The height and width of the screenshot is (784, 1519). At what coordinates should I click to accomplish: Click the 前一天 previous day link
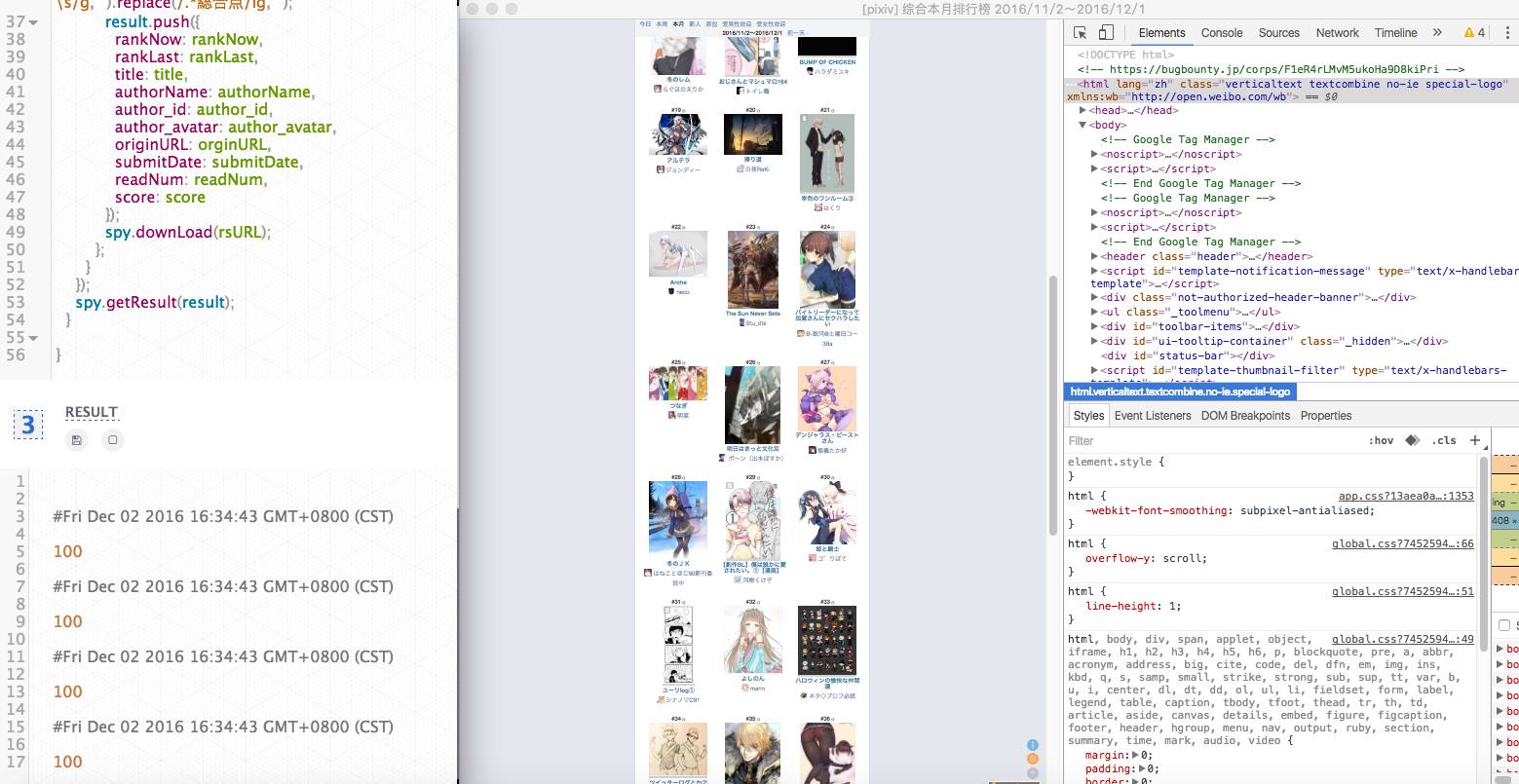pos(796,32)
